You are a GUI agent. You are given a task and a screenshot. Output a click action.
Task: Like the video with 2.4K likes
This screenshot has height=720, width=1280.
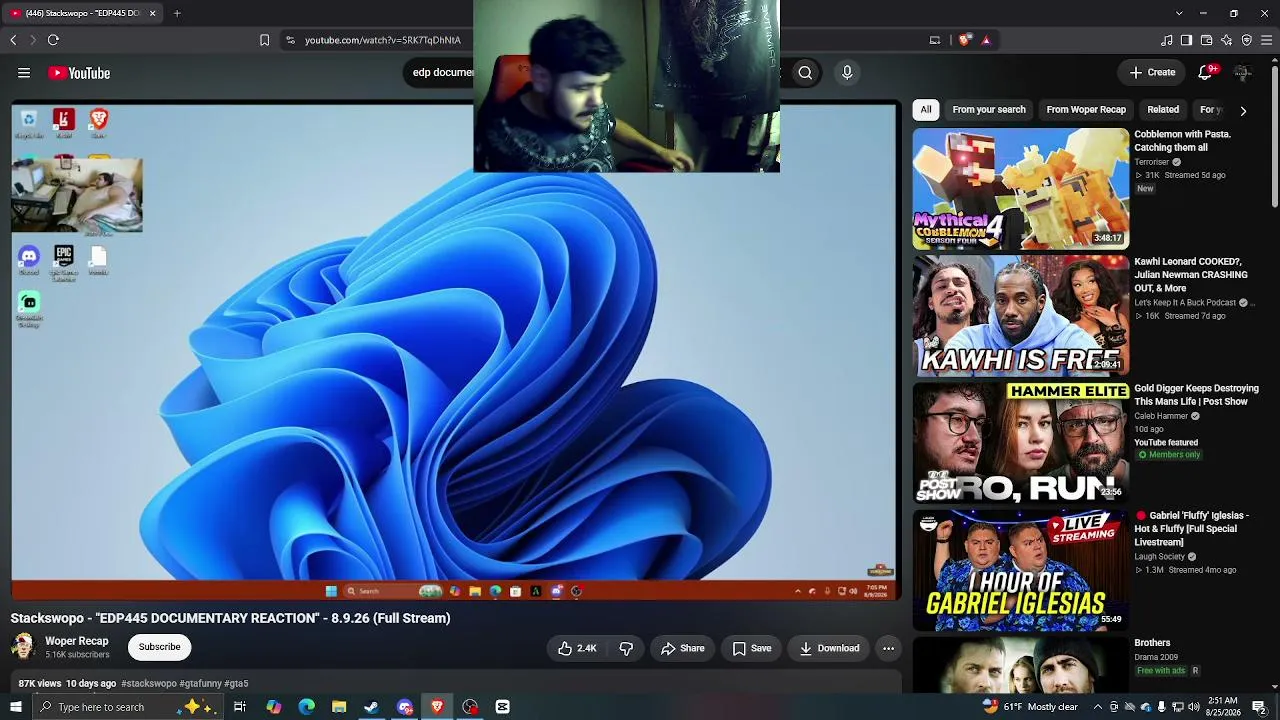click(577, 648)
